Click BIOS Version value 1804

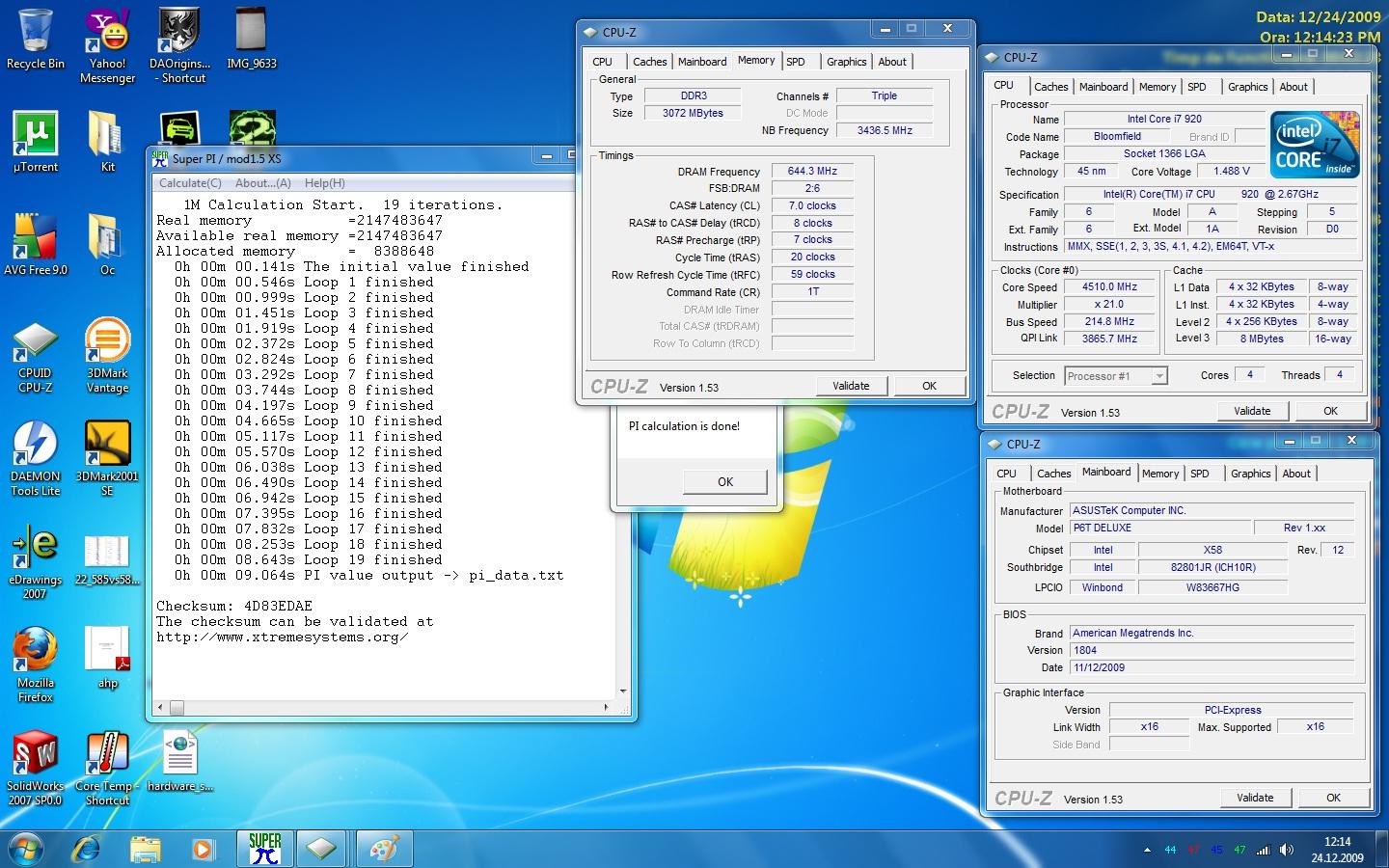pyautogui.click(x=1212, y=650)
